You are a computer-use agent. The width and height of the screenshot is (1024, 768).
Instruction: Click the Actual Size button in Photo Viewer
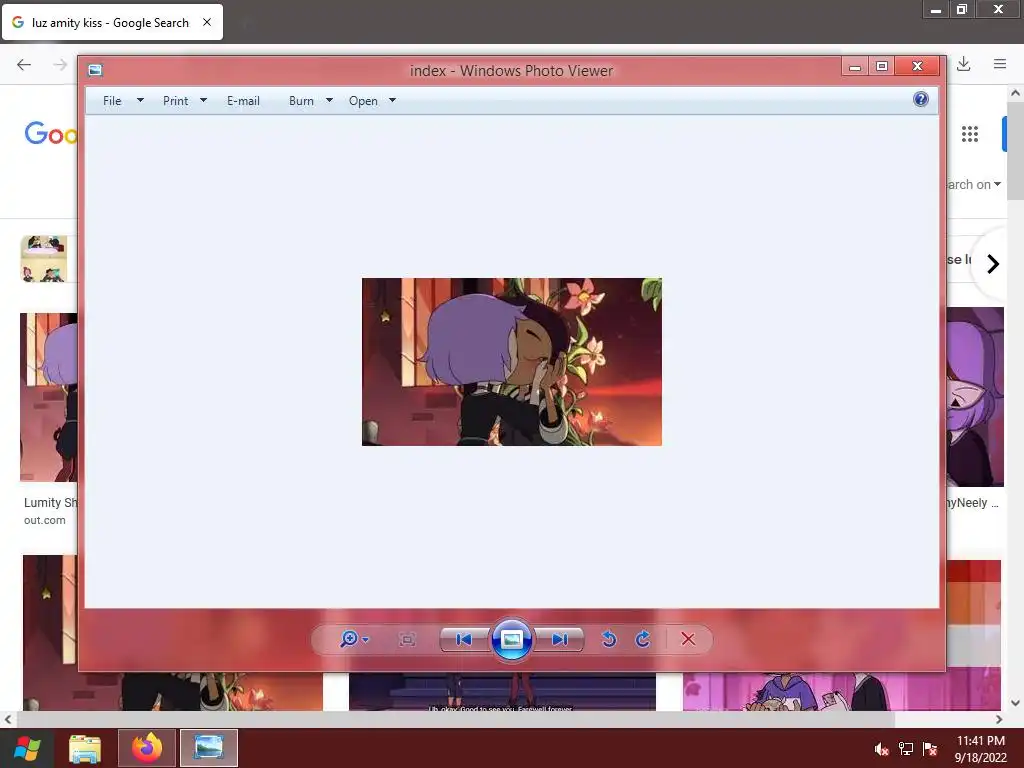pos(407,639)
